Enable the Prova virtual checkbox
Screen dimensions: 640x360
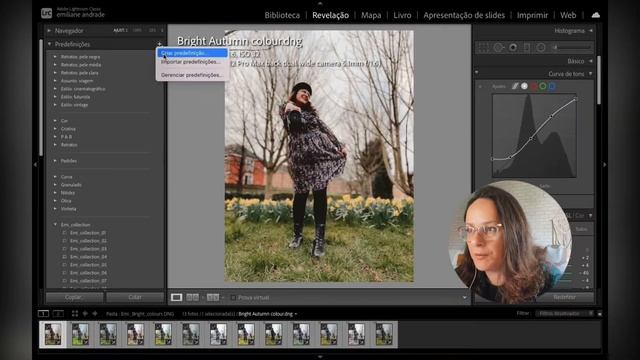pos(233,298)
